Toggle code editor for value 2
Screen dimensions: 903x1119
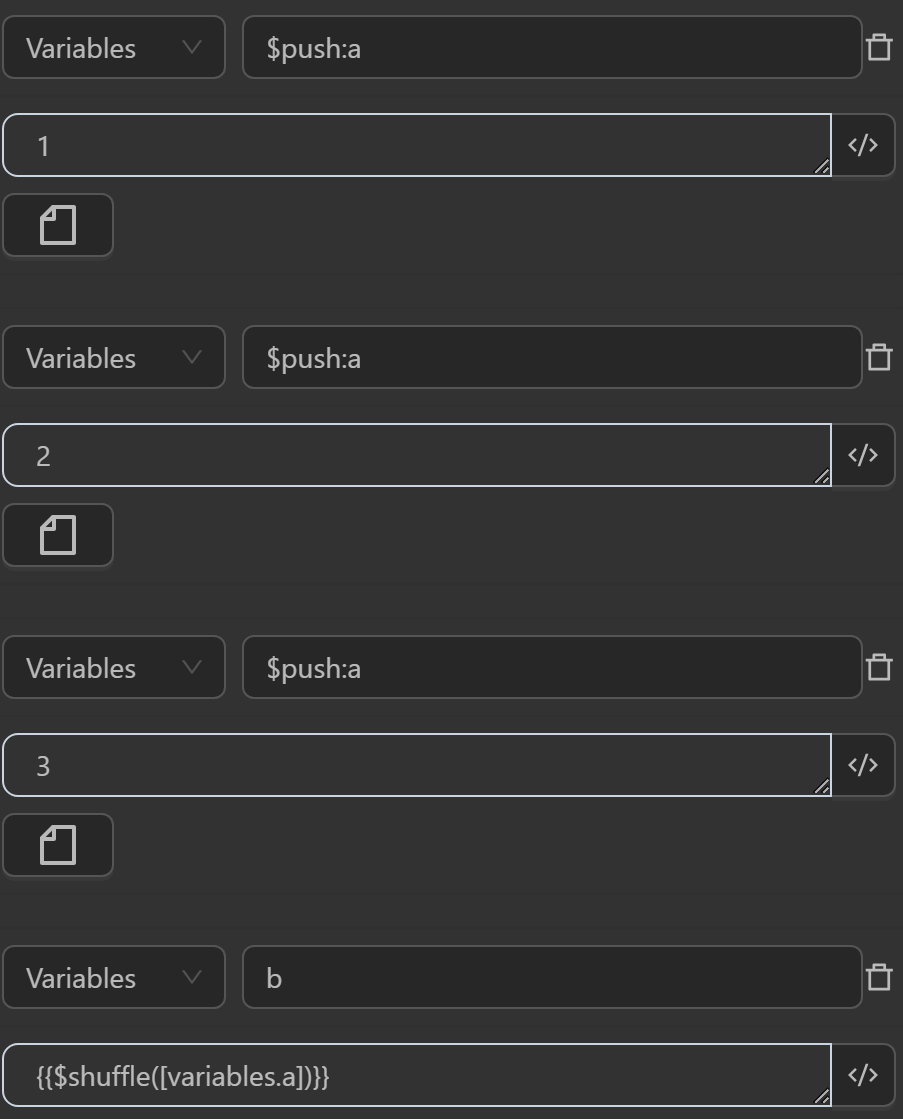(x=863, y=455)
